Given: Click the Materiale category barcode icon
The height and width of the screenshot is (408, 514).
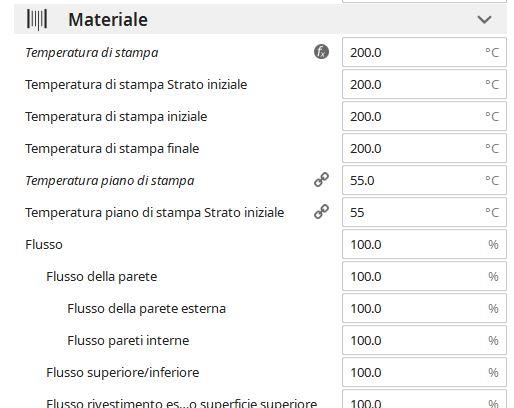Looking at the screenshot, I should 37,19.
